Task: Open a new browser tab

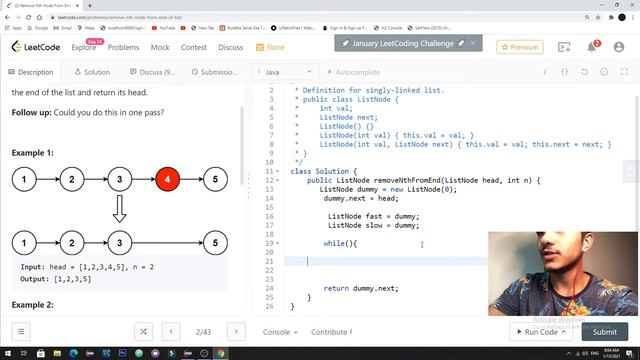Action: [x=90, y=5]
